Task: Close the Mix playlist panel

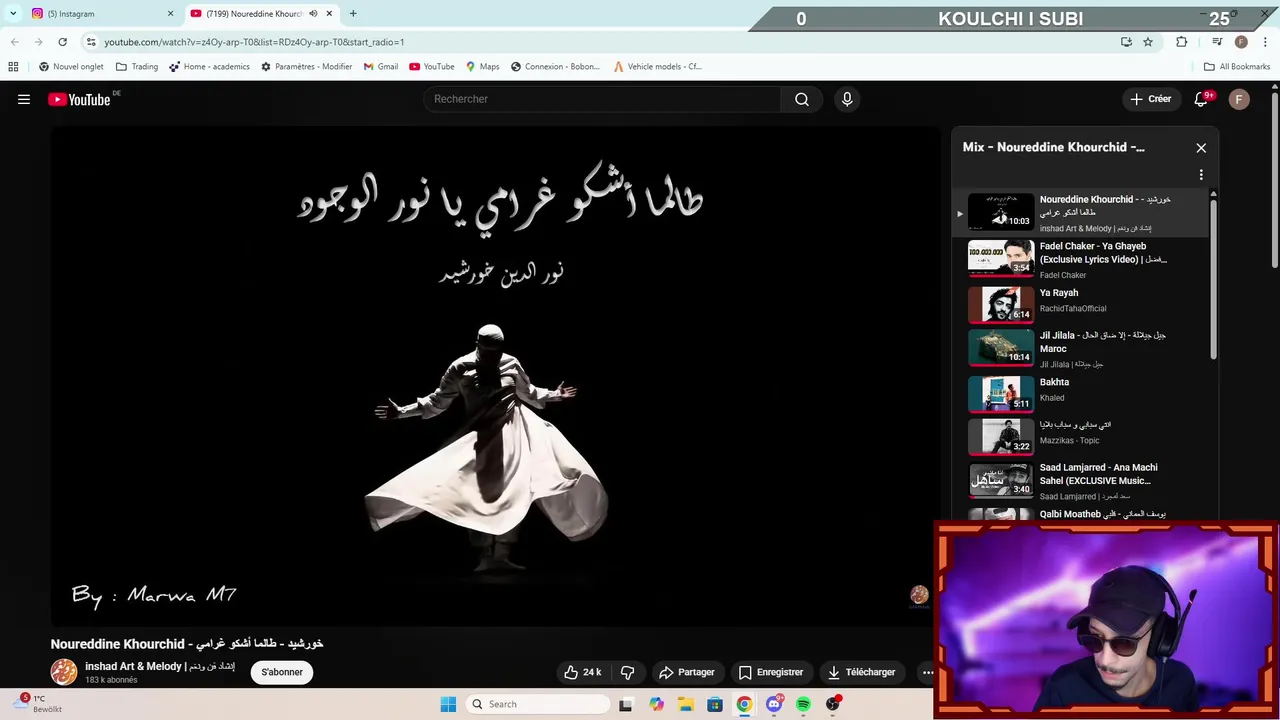Action: (1201, 148)
